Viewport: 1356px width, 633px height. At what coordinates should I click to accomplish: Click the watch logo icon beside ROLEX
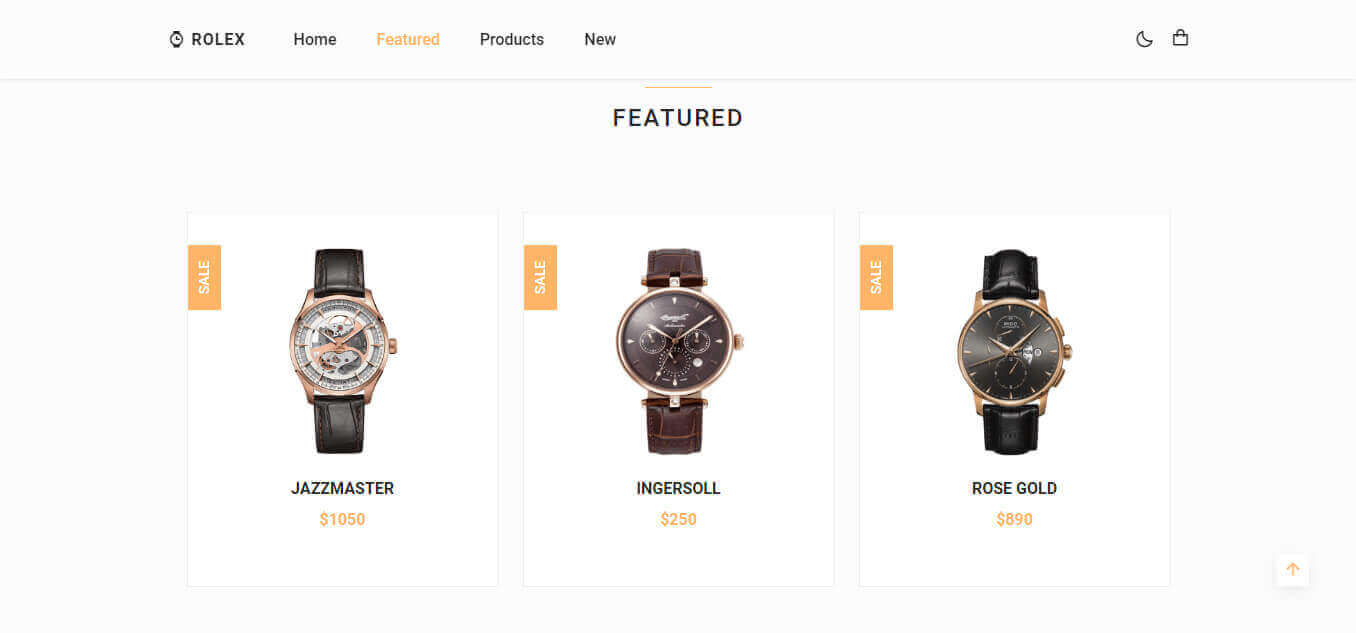(176, 39)
